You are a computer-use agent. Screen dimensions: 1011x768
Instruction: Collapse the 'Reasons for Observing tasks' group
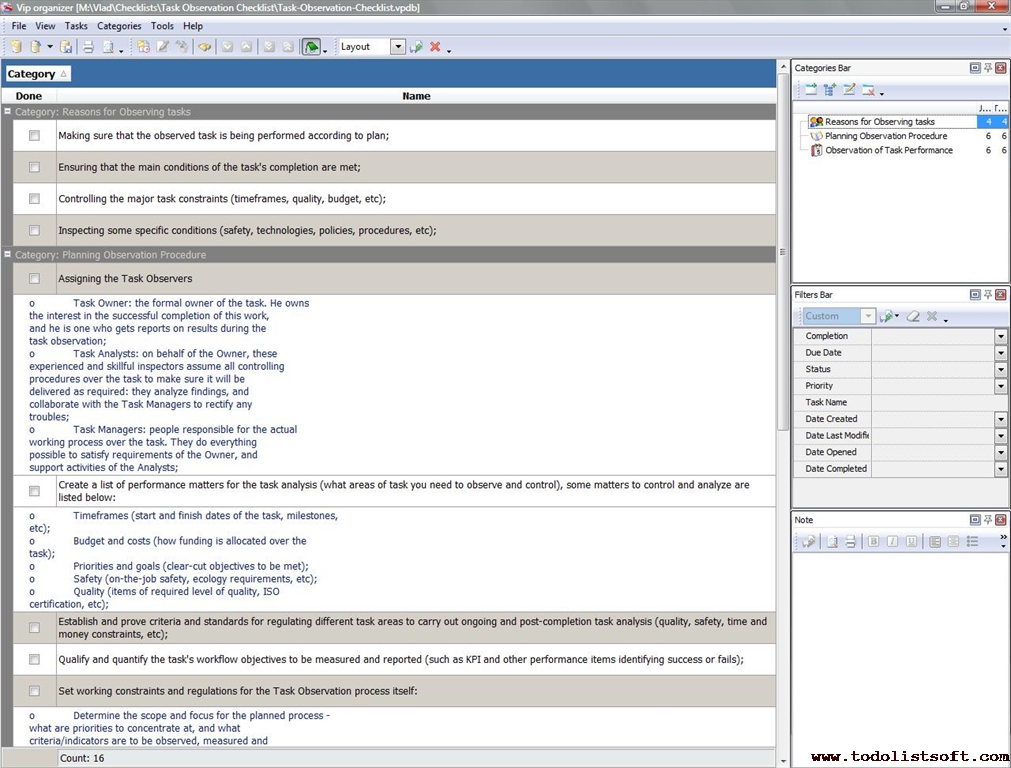[8, 112]
